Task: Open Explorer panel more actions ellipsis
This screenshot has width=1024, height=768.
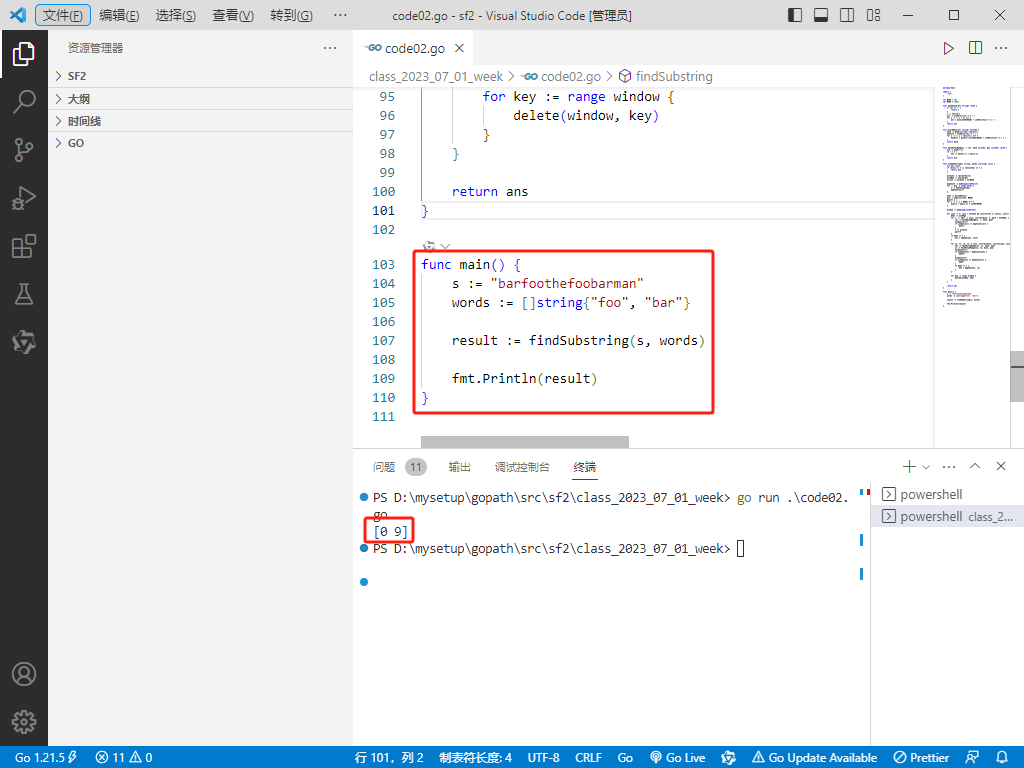Action: (330, 48)
